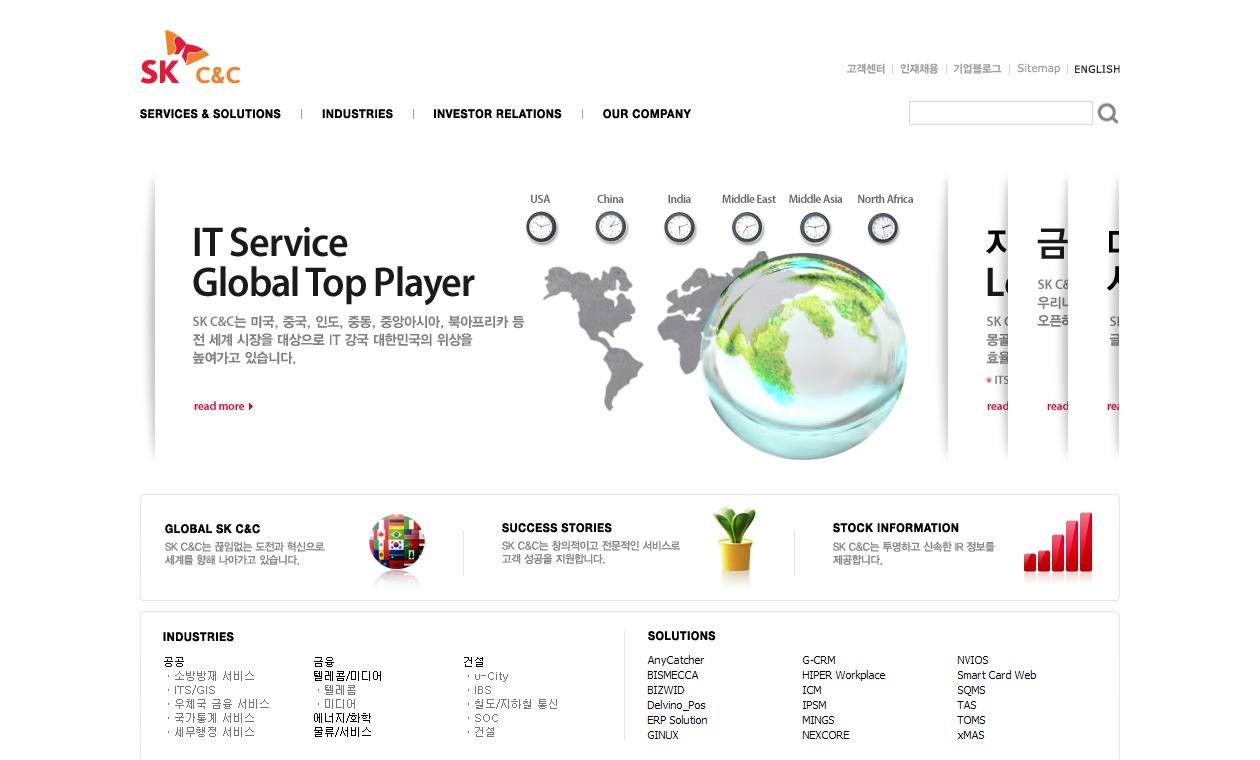The height and width of the screenshot is (760, 1260).
Task: Open the HIPER Workplace solution link
Action: [x=843, y=675]
